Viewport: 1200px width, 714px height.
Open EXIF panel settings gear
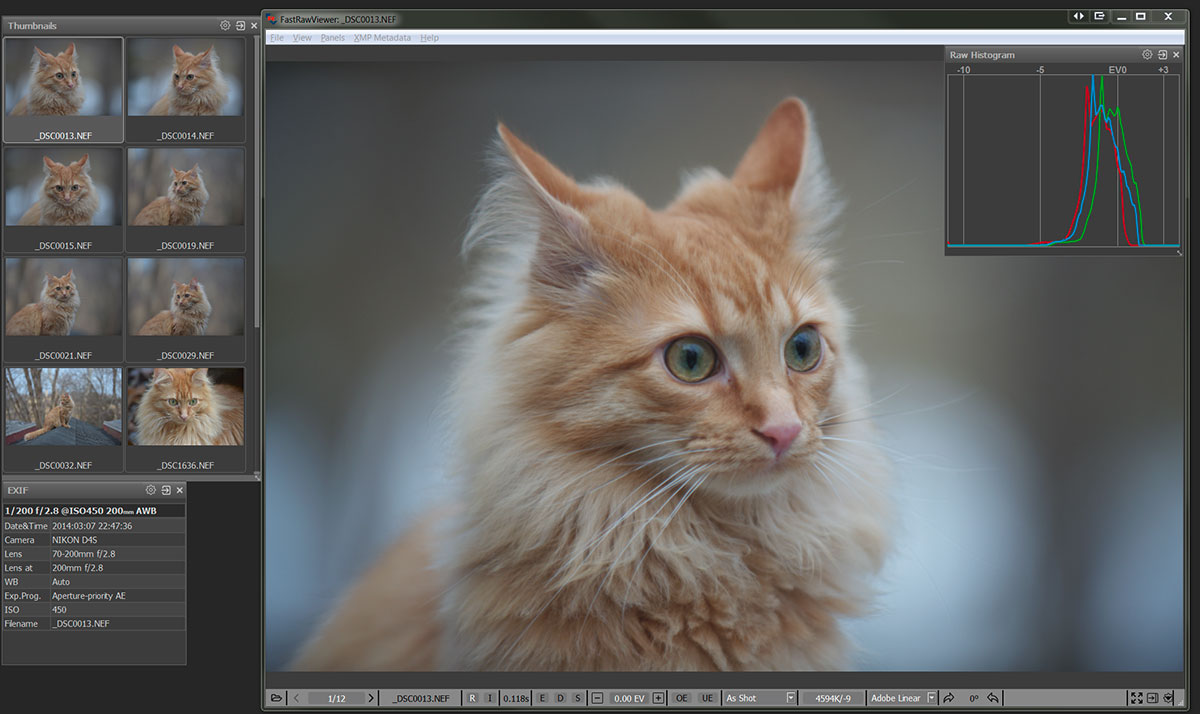[151, 490]
